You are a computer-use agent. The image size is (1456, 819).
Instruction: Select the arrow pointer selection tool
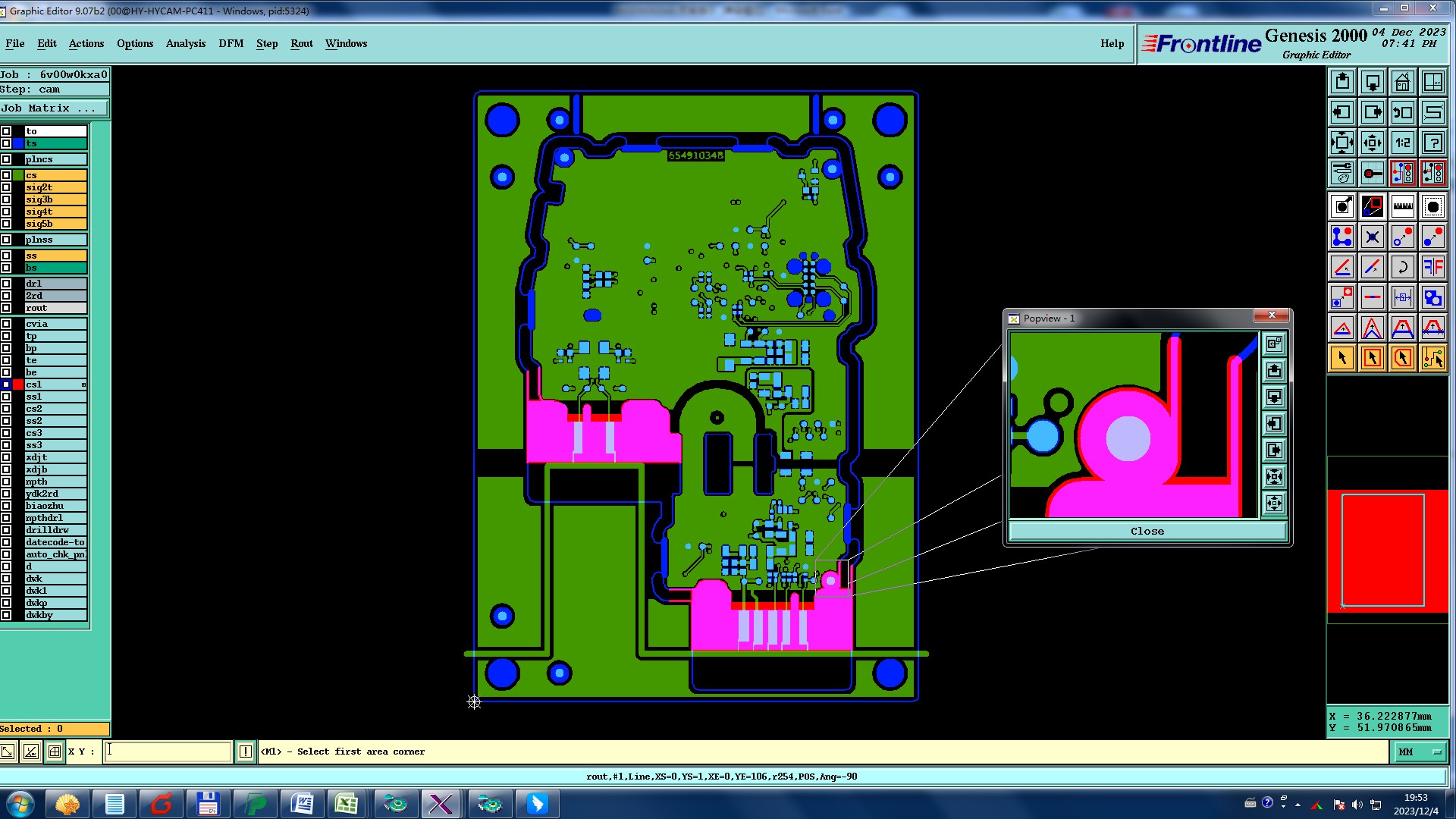pyautogui.click(x=1341, y=358)
